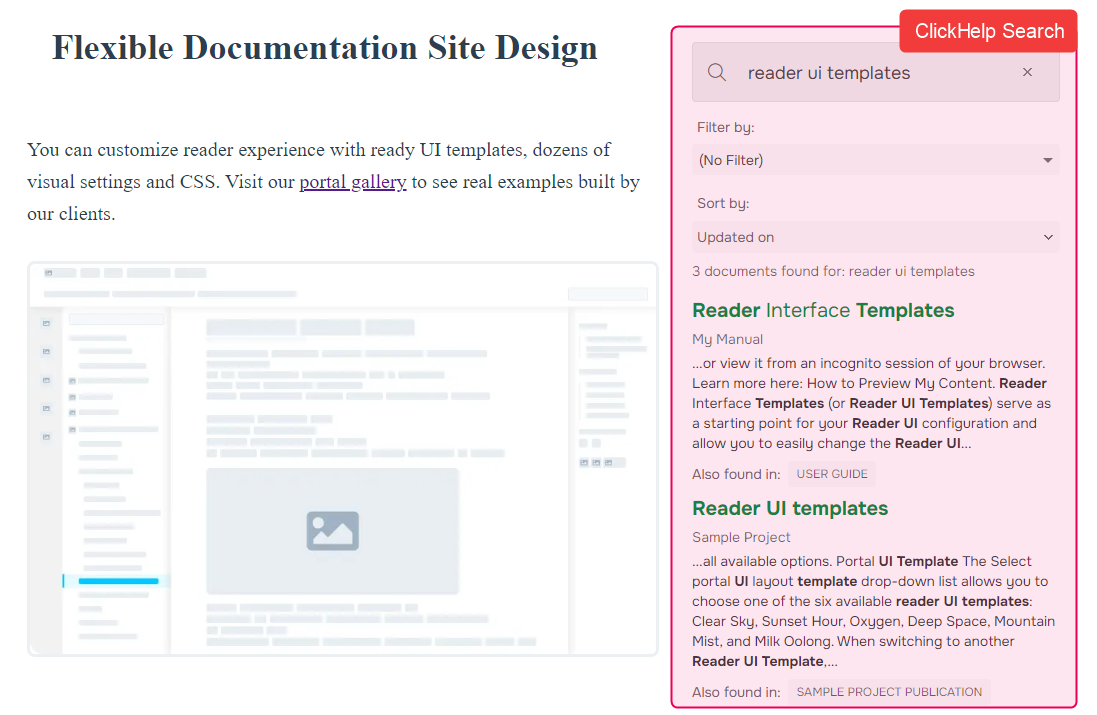Image resolution: width=1097 pixels, height=715 pixels.
Task: Click the topmost icon in the wireframe's left rail
Action: pos(45,322)
